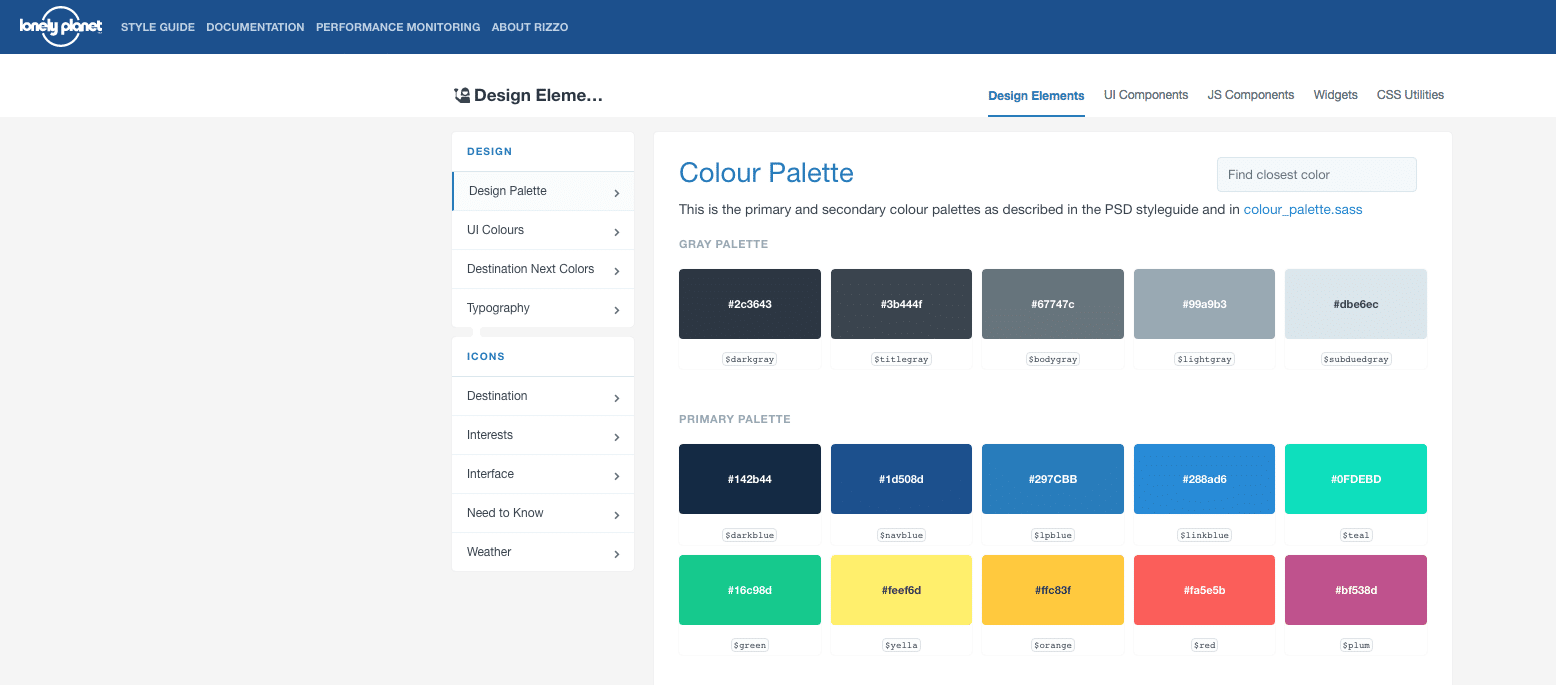Expand the Design Palette chevron
This screenshot has width=1556, height=685.
click(x=617, y=193)
